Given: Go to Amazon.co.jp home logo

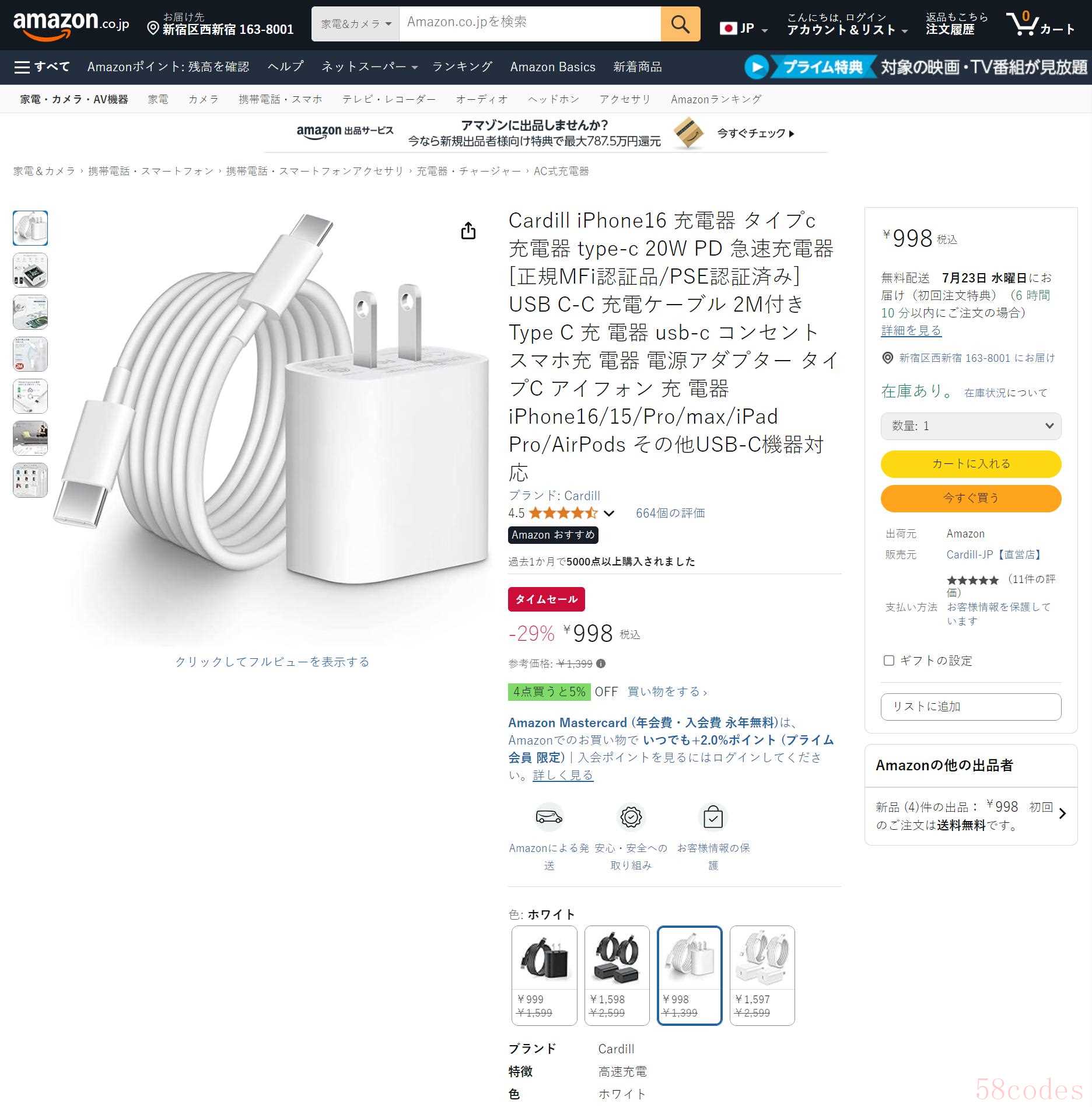Looking at the screenshot, I should click(71, 24).
